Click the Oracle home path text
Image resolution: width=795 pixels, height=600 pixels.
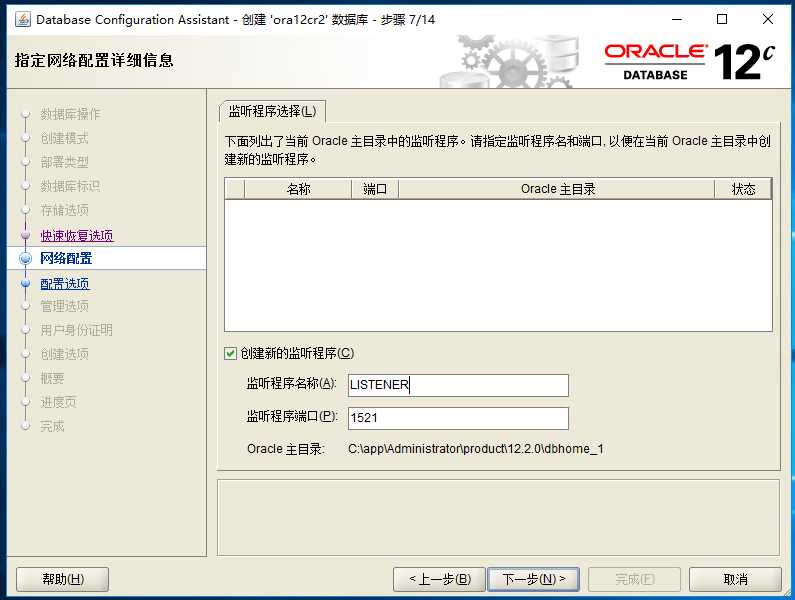[x=476, y=449]
